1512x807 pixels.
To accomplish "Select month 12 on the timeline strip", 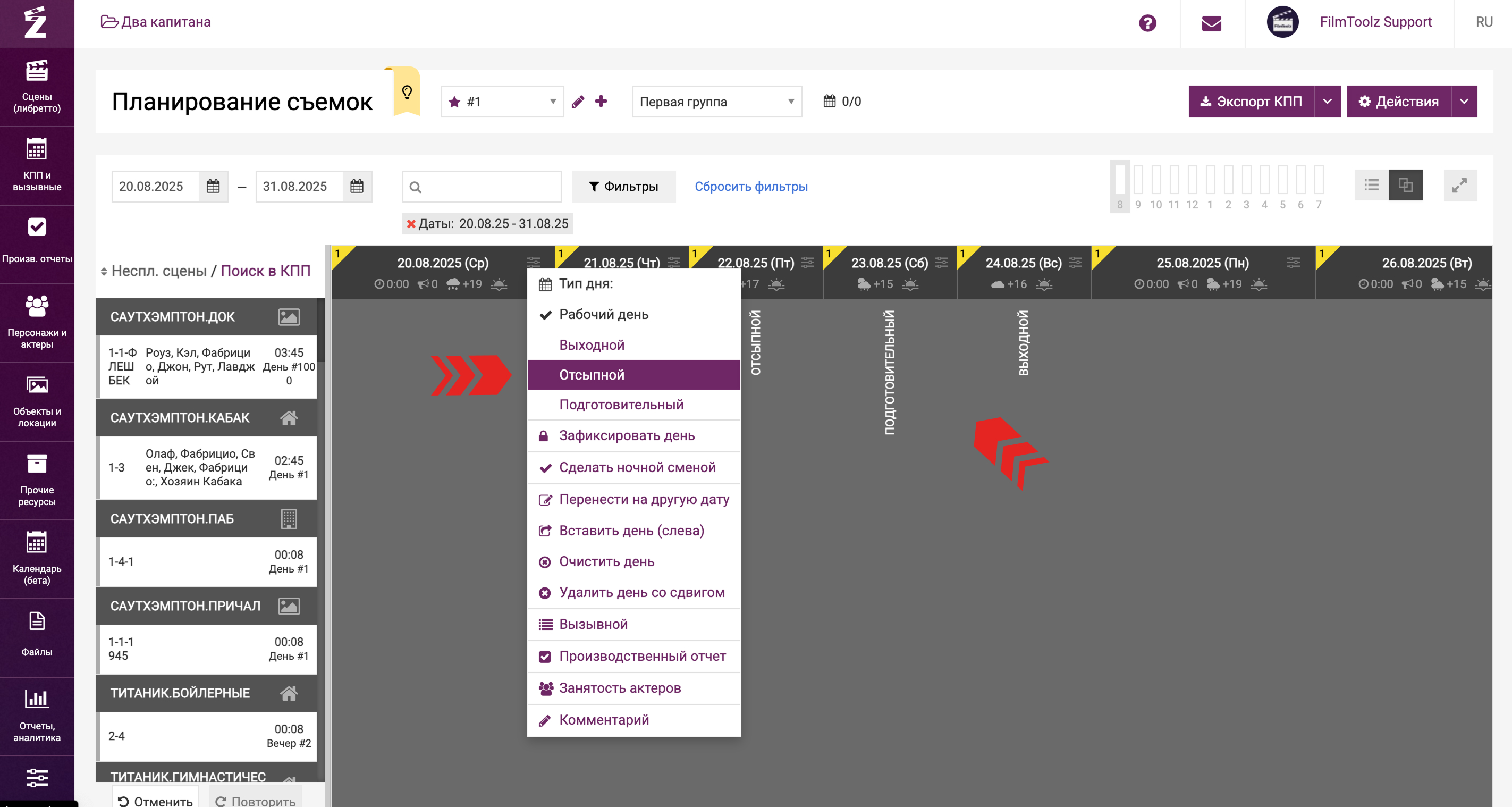I will pyautogui.click(x=1192, y=186).
